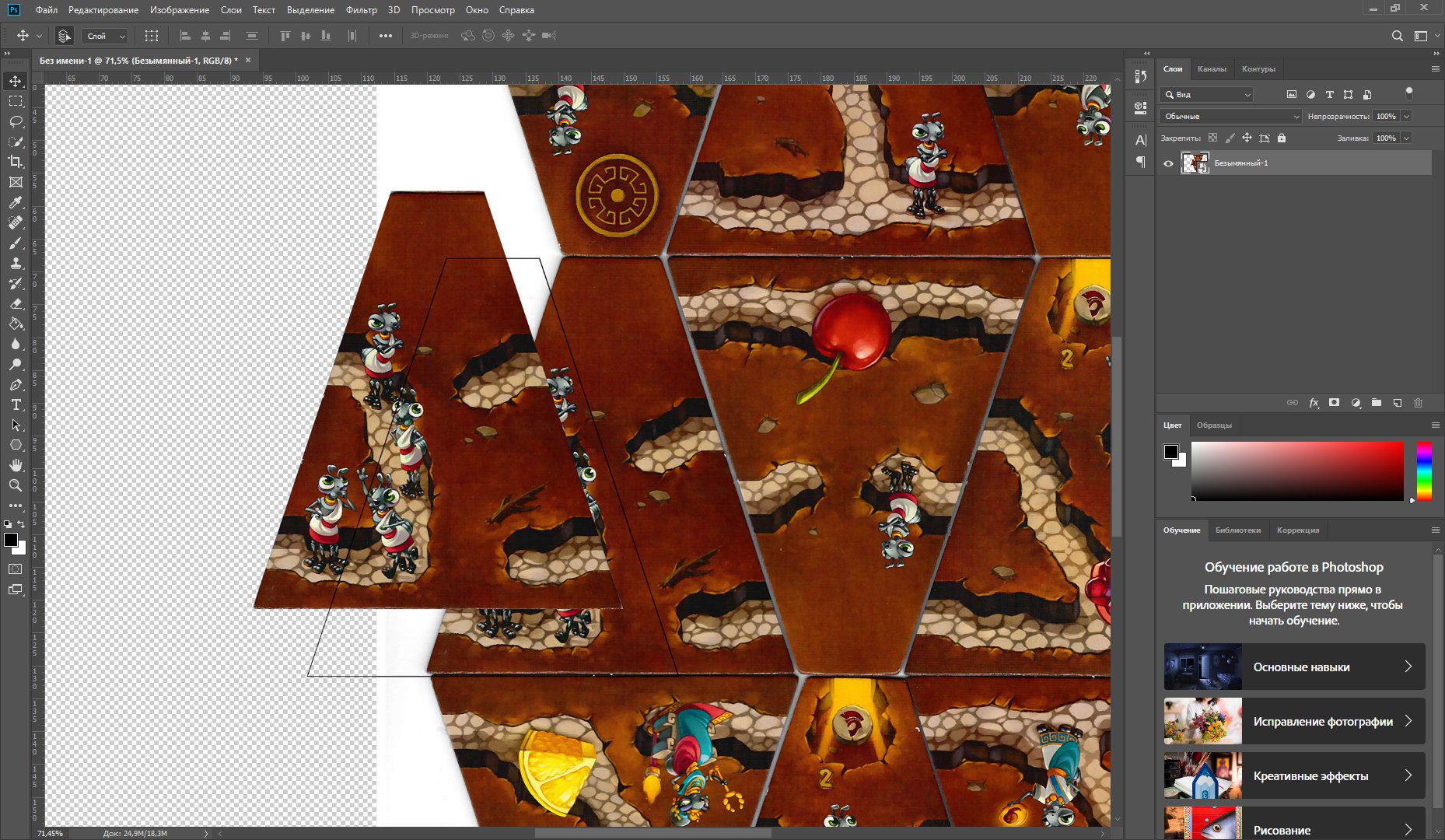Select the History Brush tool

click(16, 284)
